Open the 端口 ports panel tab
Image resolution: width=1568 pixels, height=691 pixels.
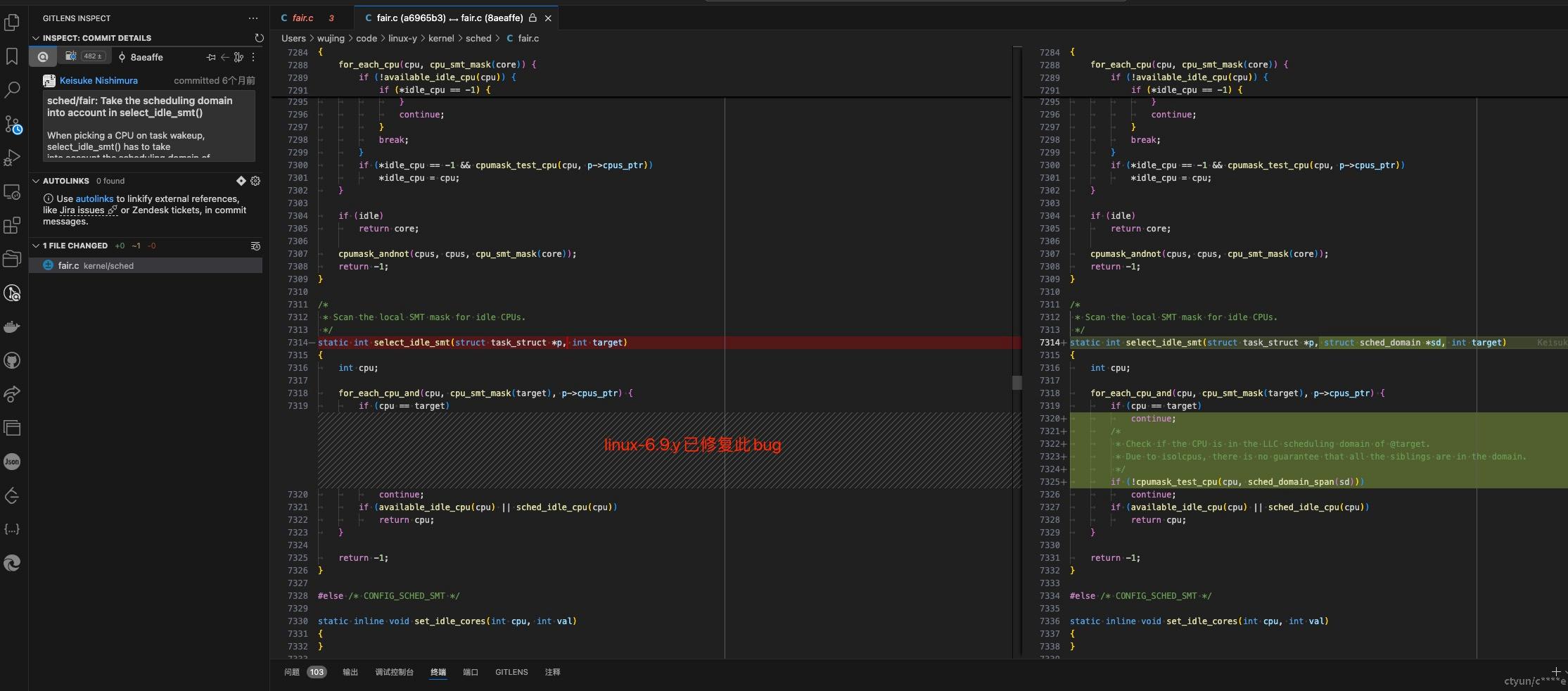[x=471, y=672]
